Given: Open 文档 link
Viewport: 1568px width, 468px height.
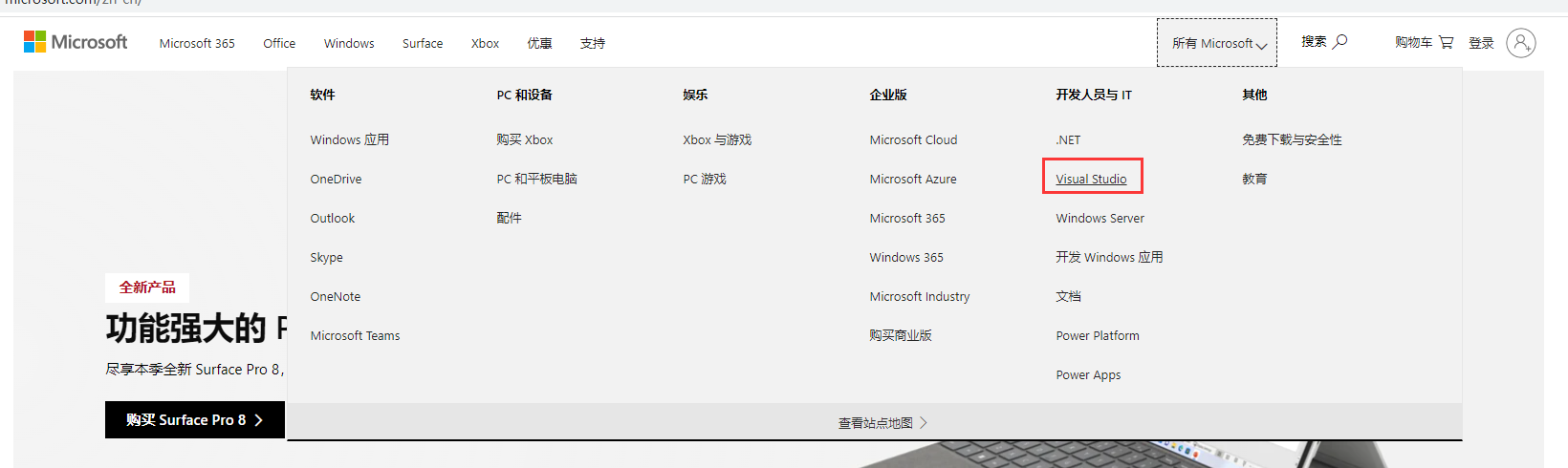Looking at the screenshot, I should [1068, 296].
